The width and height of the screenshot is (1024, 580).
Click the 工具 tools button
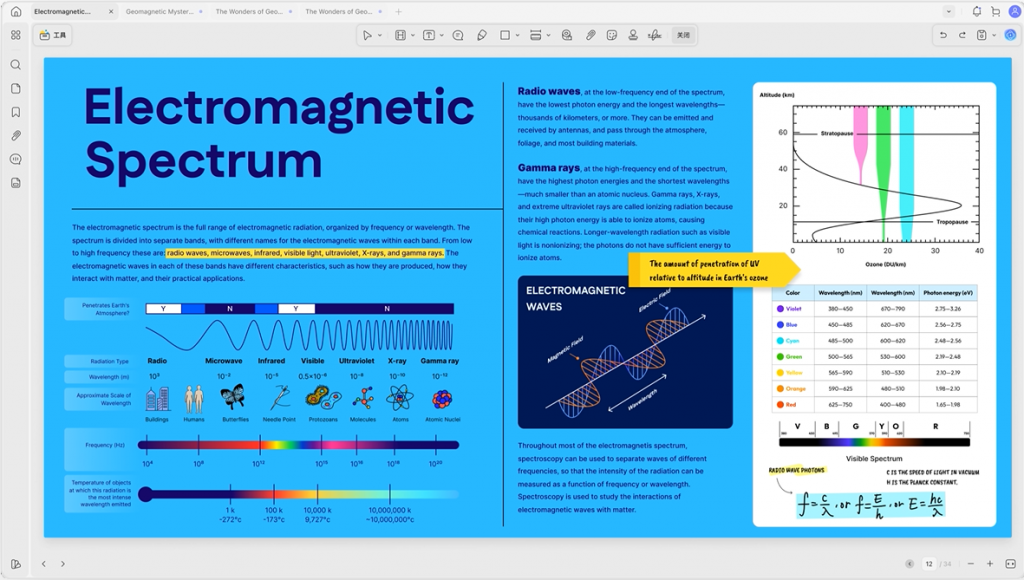[x=53, y=35]
